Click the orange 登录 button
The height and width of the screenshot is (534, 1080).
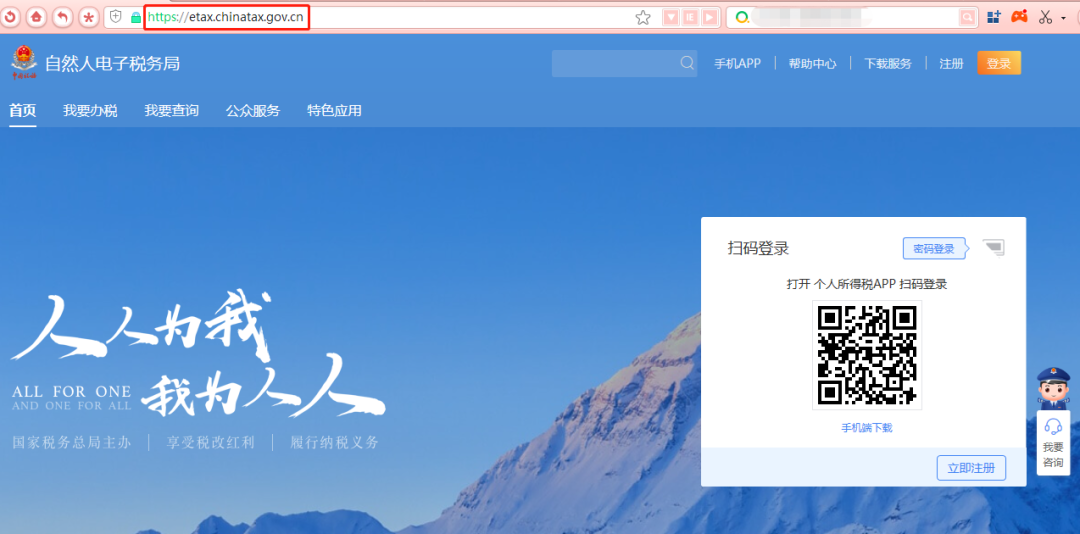tap(999, 63)
